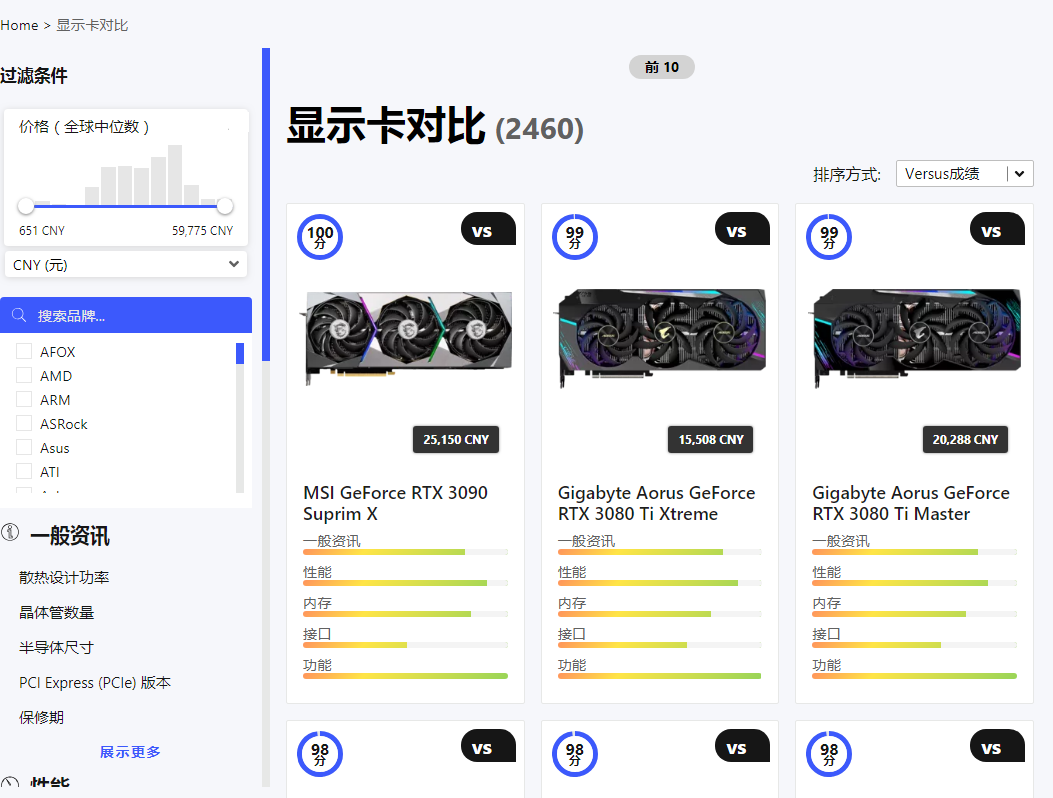Viewport: 1053px width, 798px height.
Task: Click the 搜索品牌 search field
Action: [x=126, y=315]
